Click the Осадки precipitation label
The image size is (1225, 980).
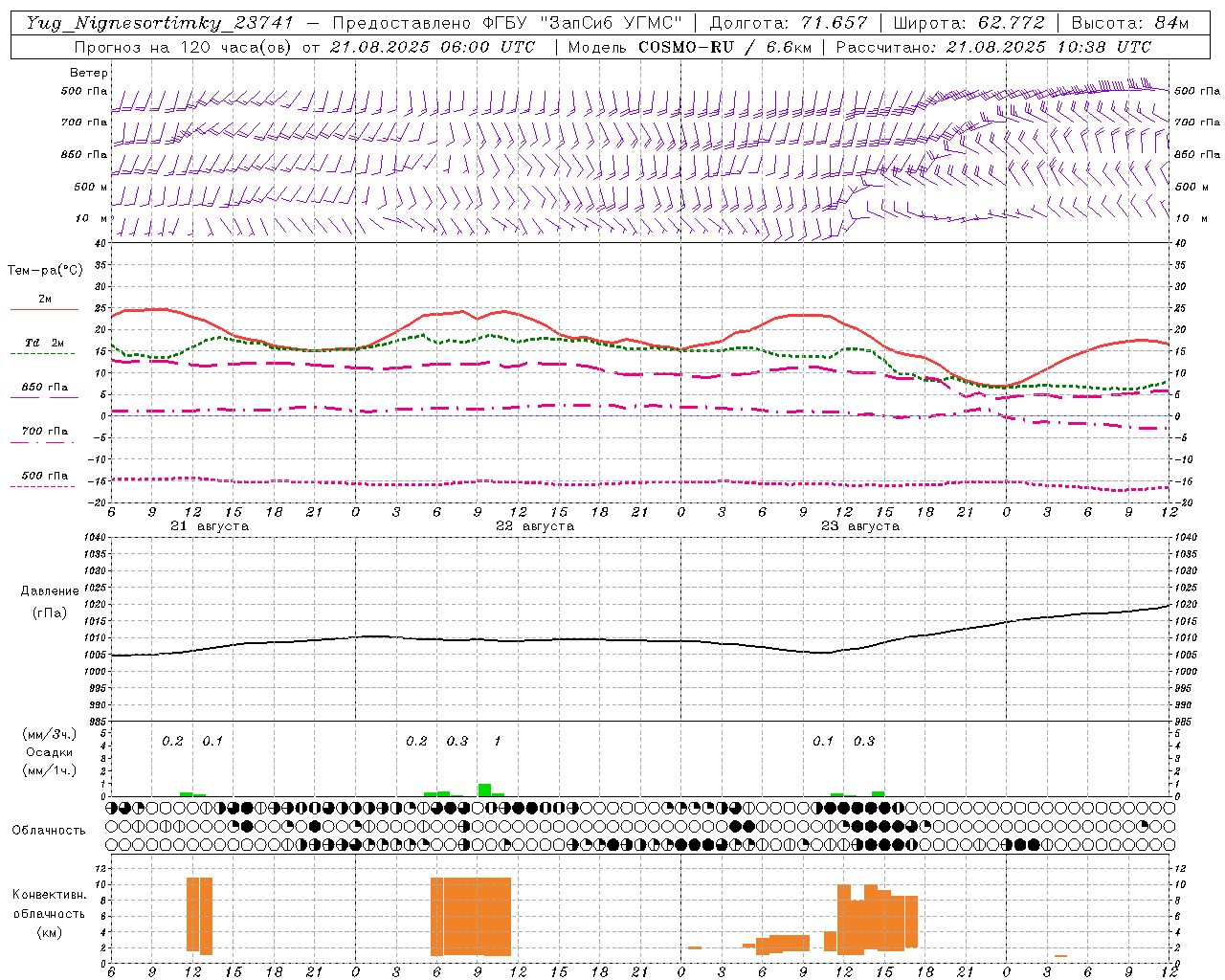49,752
